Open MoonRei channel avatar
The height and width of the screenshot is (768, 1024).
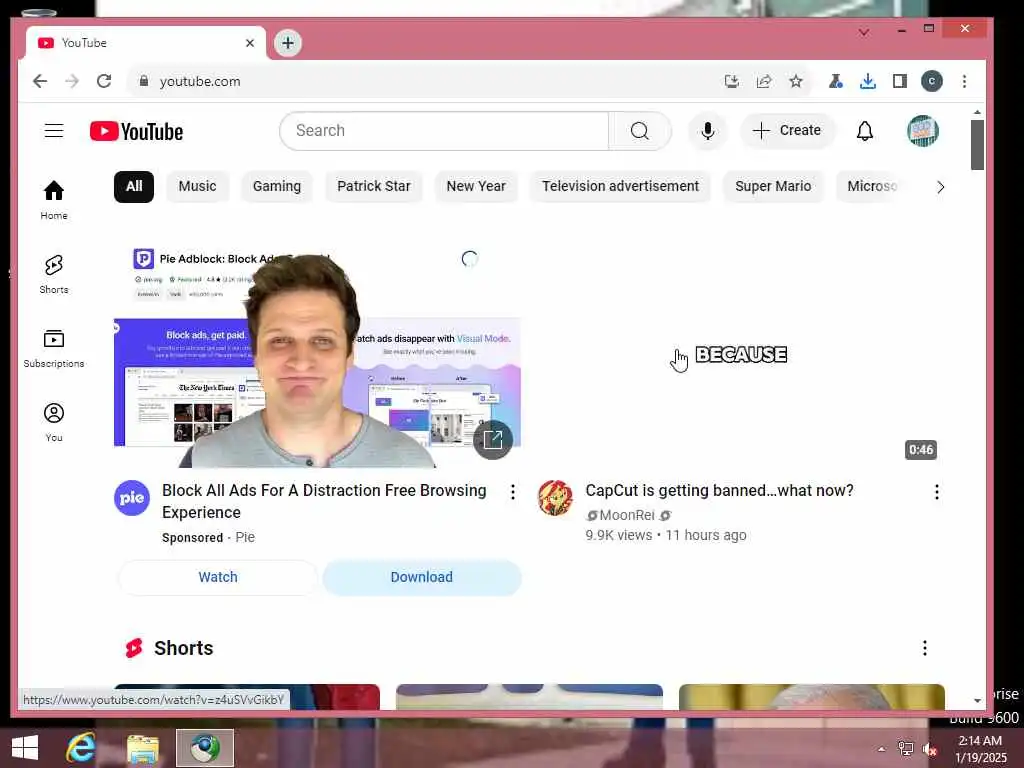pos(555,498)
